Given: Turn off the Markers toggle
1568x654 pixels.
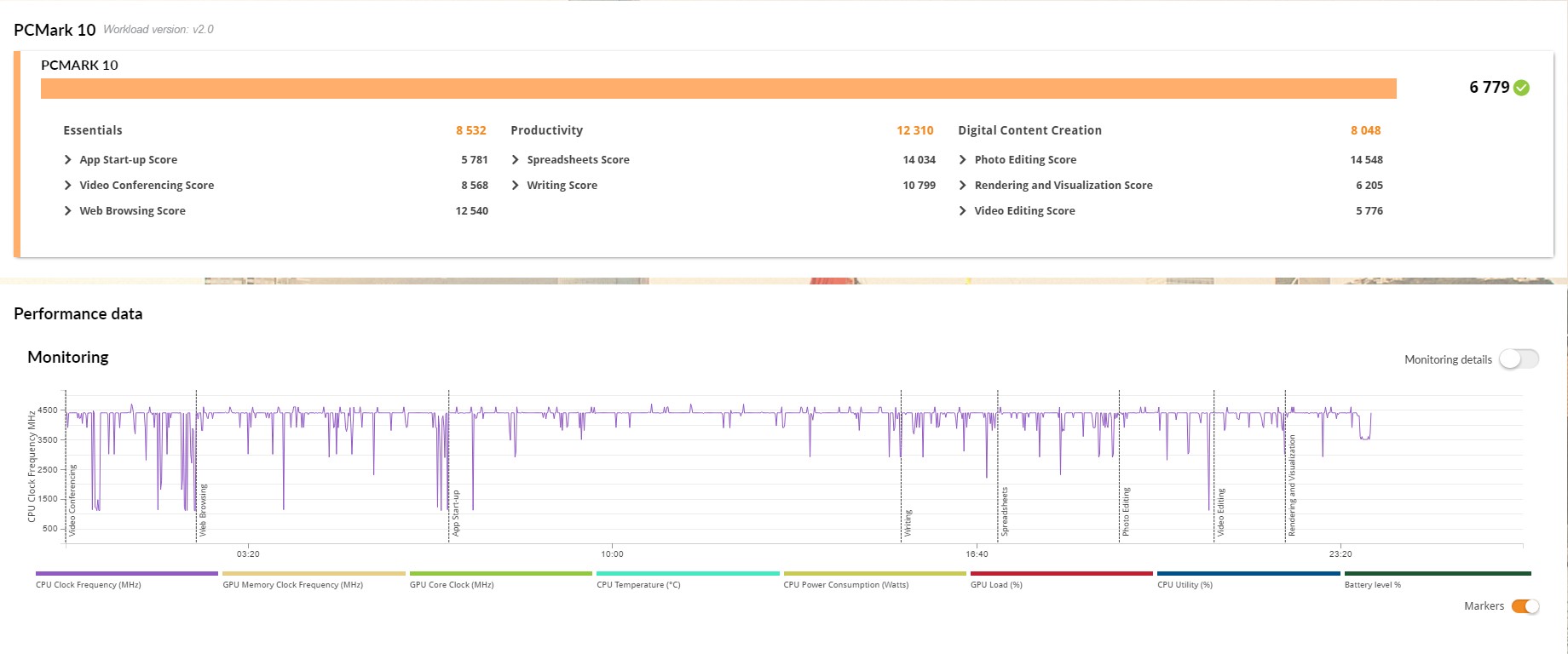Looking at the screenshot, I should coord(1525,606).
